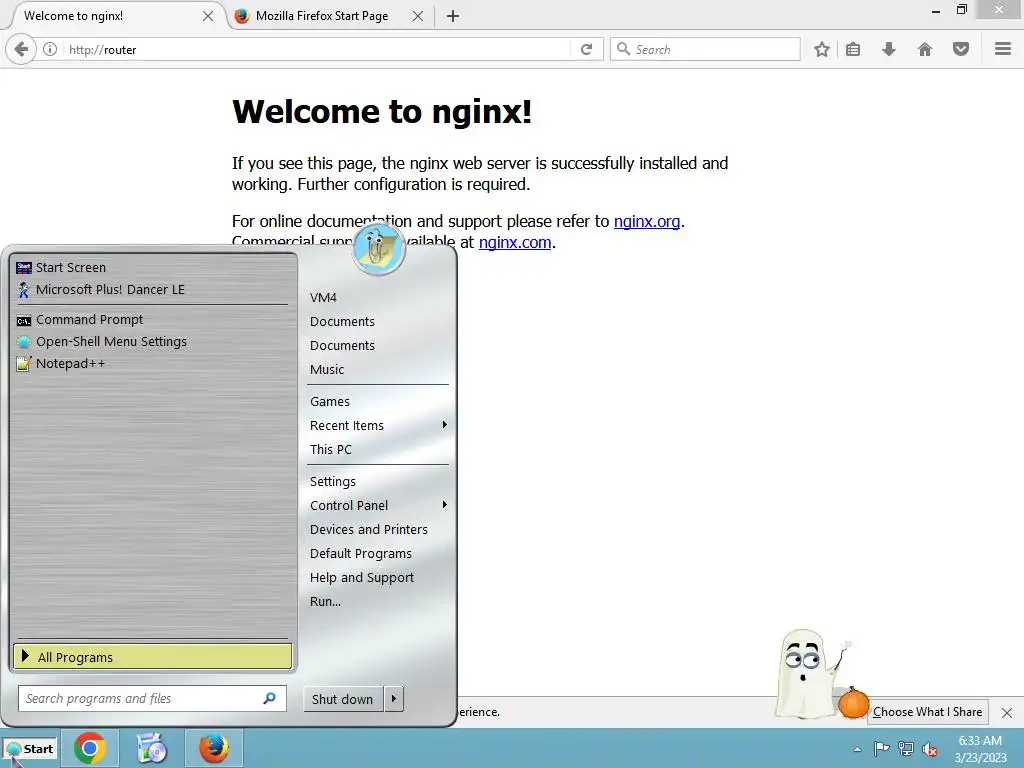Click the Clippy user picture

pyautogui.click(x=378, y=249)
